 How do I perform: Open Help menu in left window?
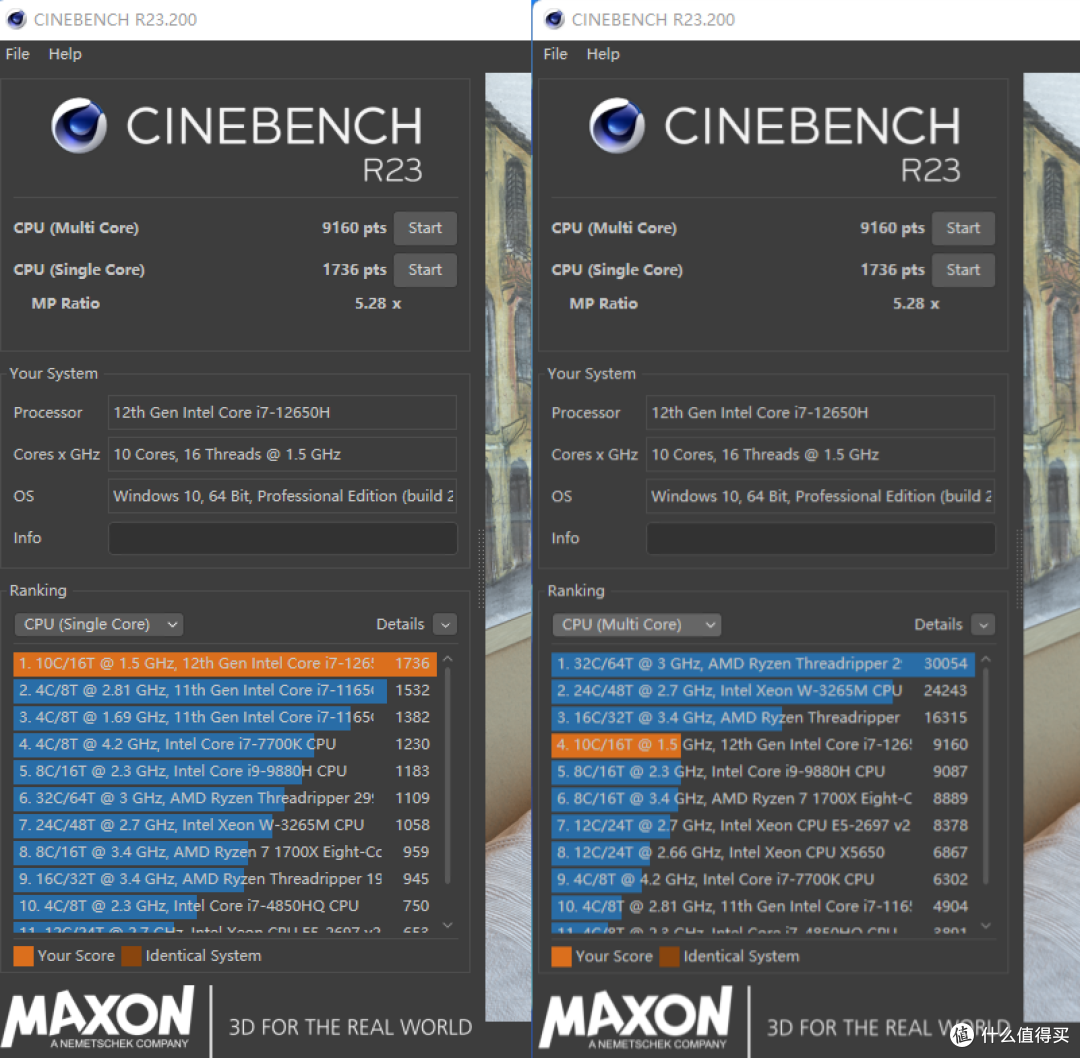65,54
